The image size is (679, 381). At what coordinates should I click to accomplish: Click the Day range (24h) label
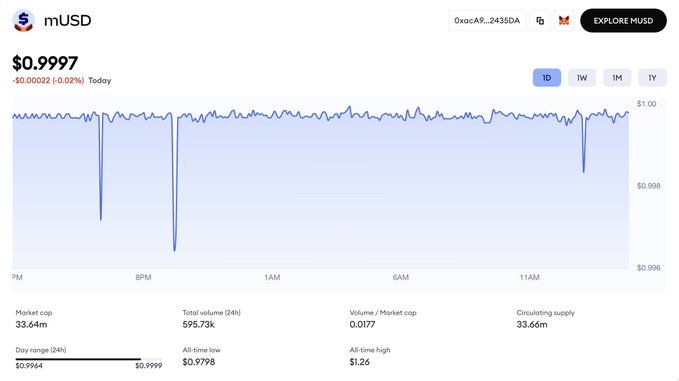41,350
